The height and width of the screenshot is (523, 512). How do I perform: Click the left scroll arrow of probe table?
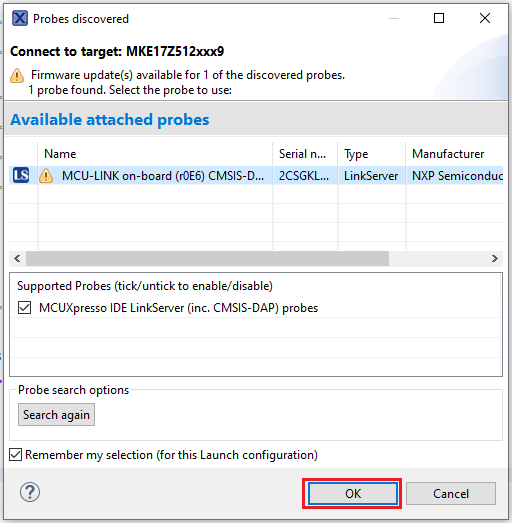click(17, 258)
